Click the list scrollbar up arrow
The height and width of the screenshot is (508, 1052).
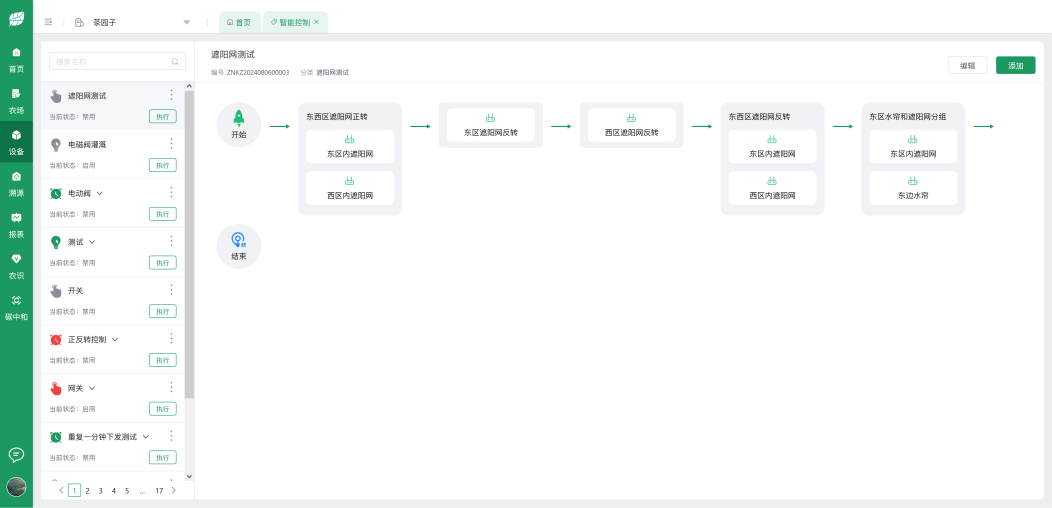coord(189,86)
